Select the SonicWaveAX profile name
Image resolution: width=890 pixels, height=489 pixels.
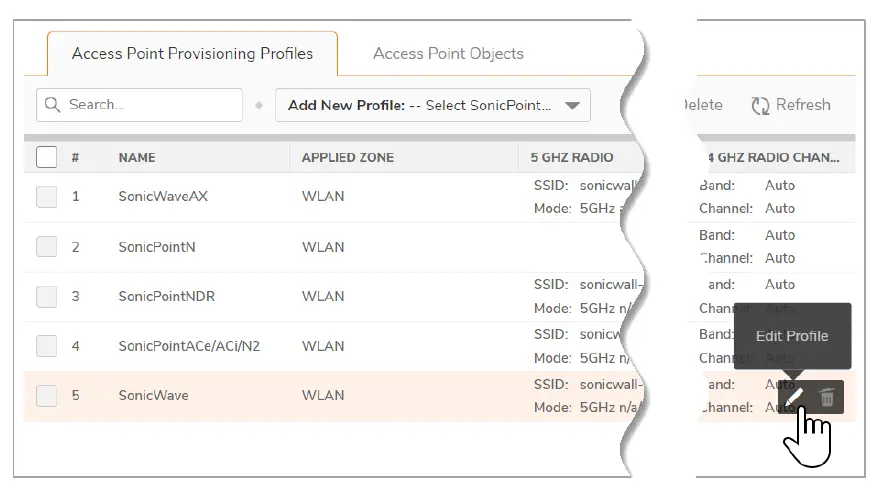click(163, 196)
